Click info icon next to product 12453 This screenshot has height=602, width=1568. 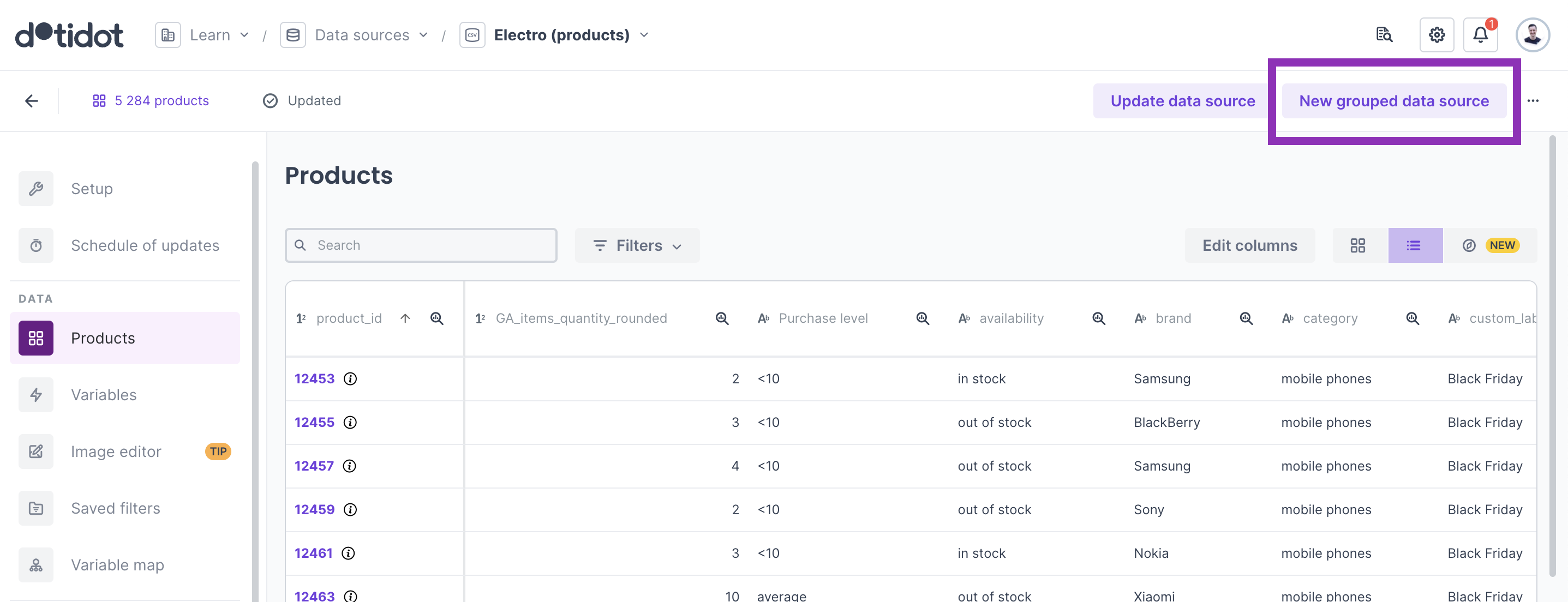click(350, 379)
